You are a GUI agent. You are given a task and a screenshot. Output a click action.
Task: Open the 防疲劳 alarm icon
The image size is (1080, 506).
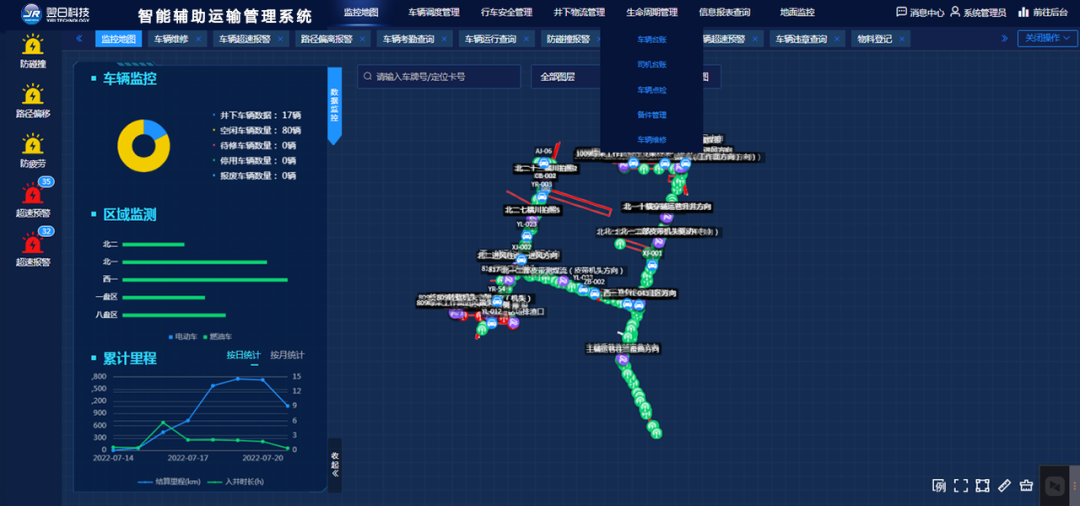pos(32,145)
